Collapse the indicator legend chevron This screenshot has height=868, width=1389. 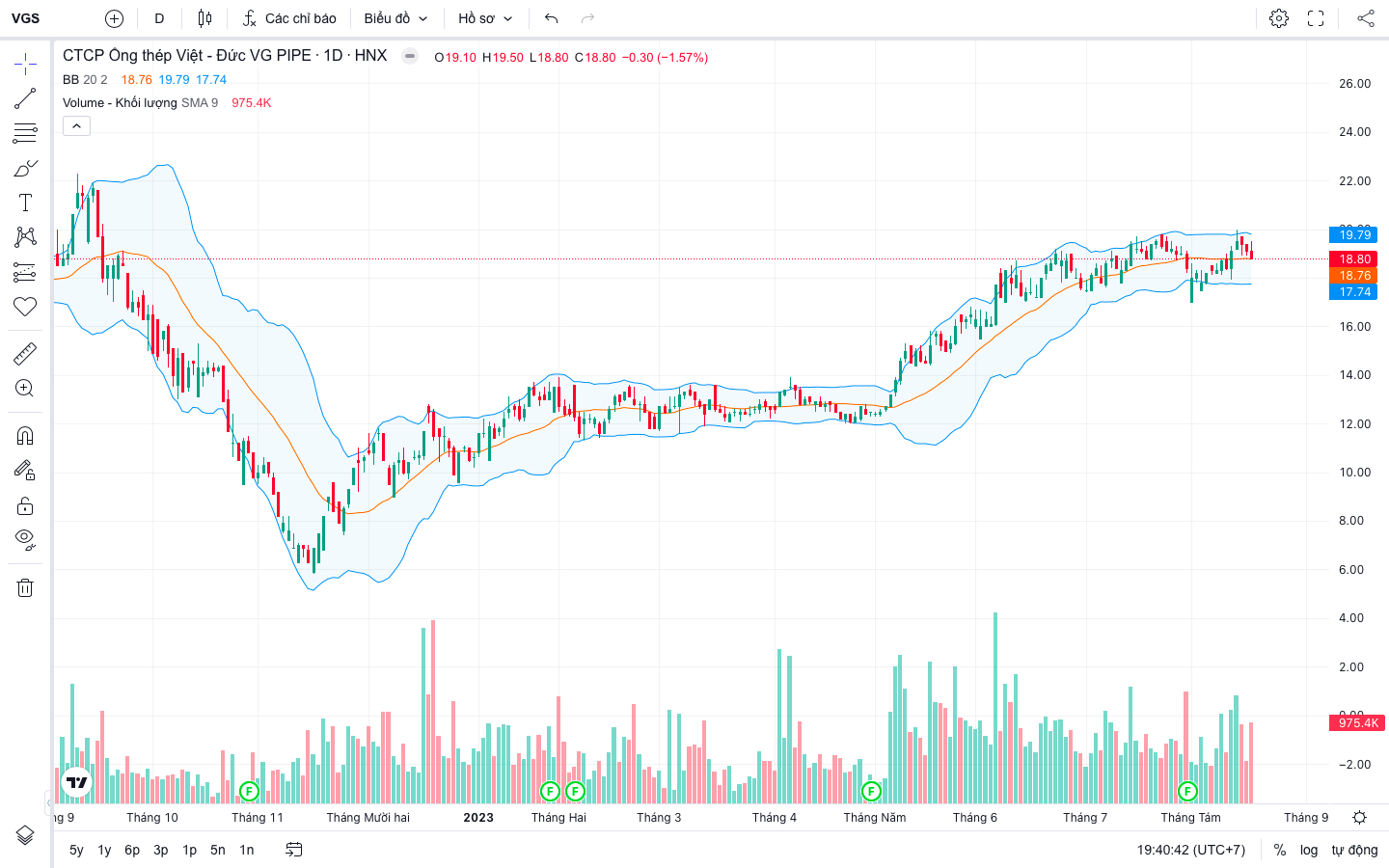coord(76,125)
